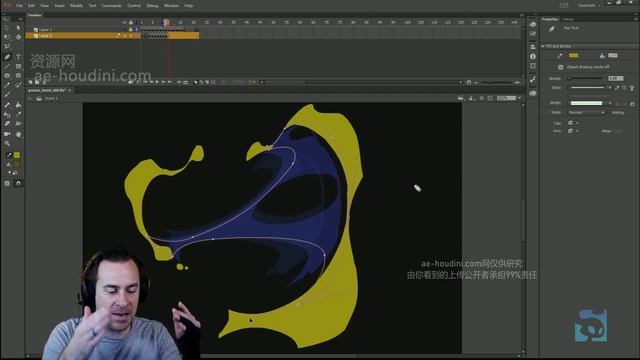
Task: Delete the selected timeline layer
Action: coord(44,82)
